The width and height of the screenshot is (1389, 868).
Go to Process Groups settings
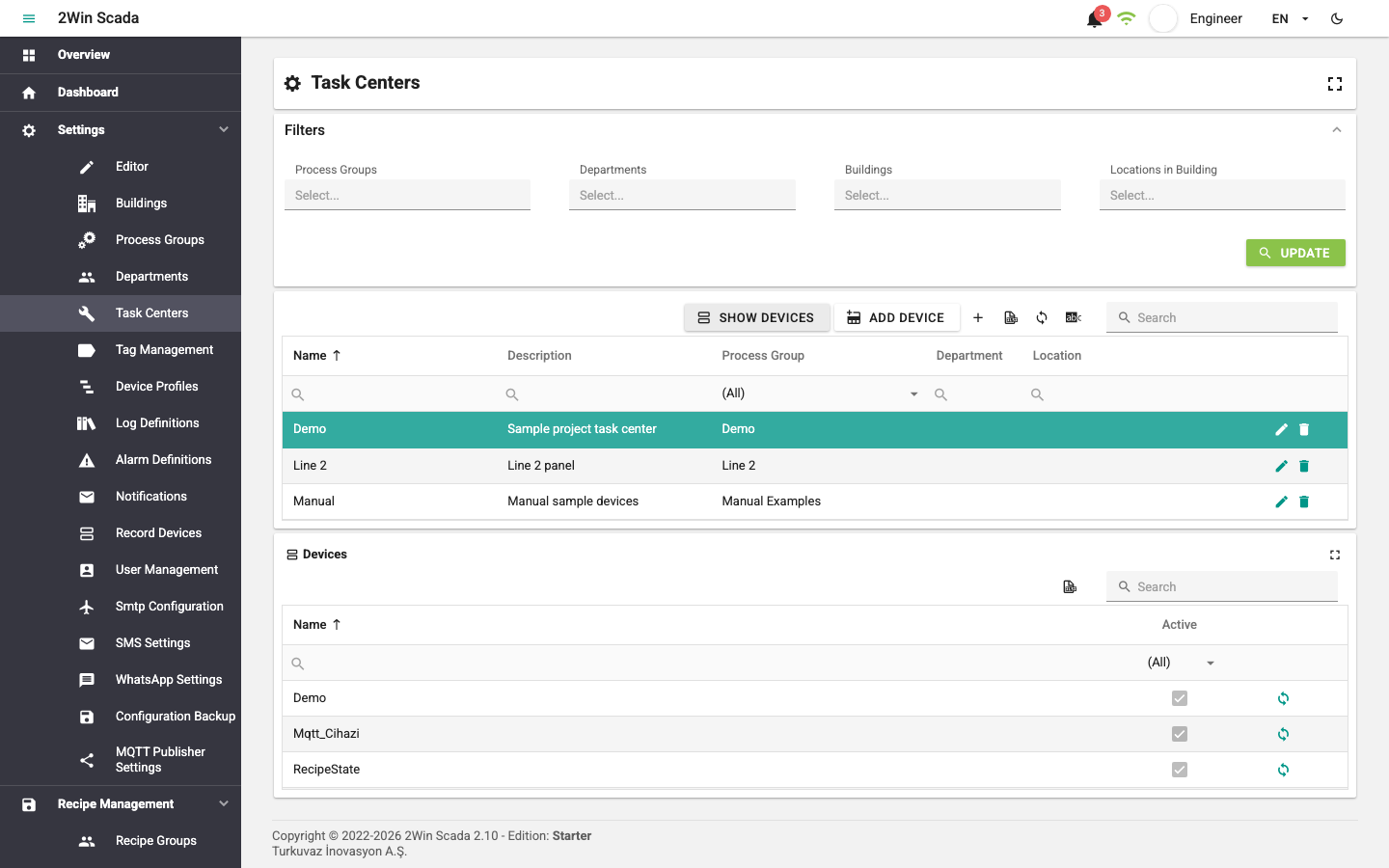pos(121,240)
